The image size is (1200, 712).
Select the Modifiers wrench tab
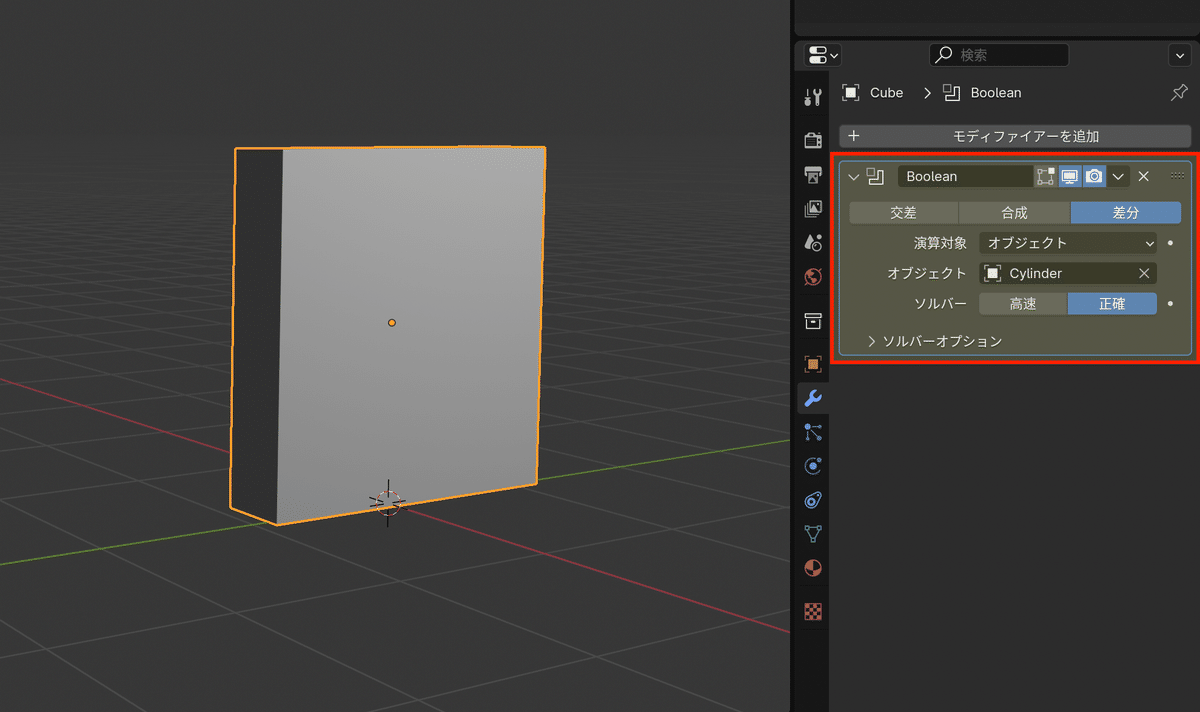tap(813, 398)
